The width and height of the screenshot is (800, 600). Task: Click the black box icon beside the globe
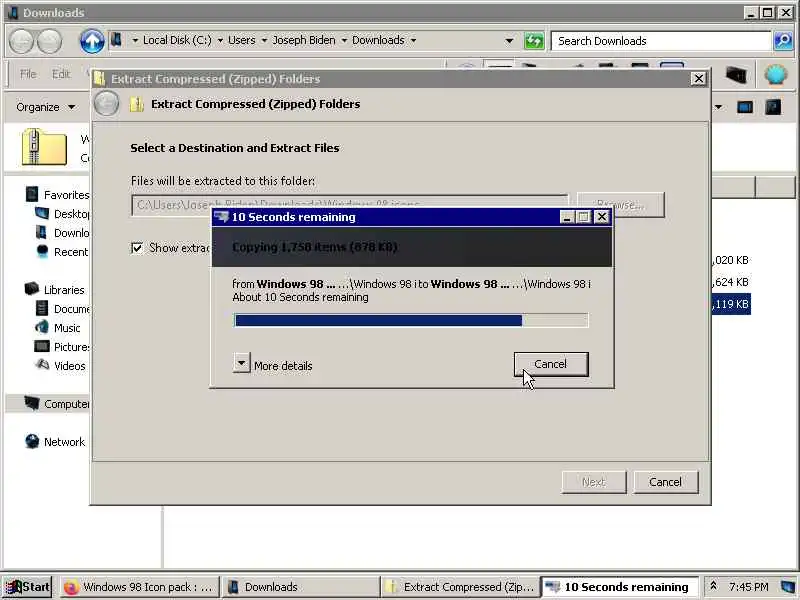[736, 76]
